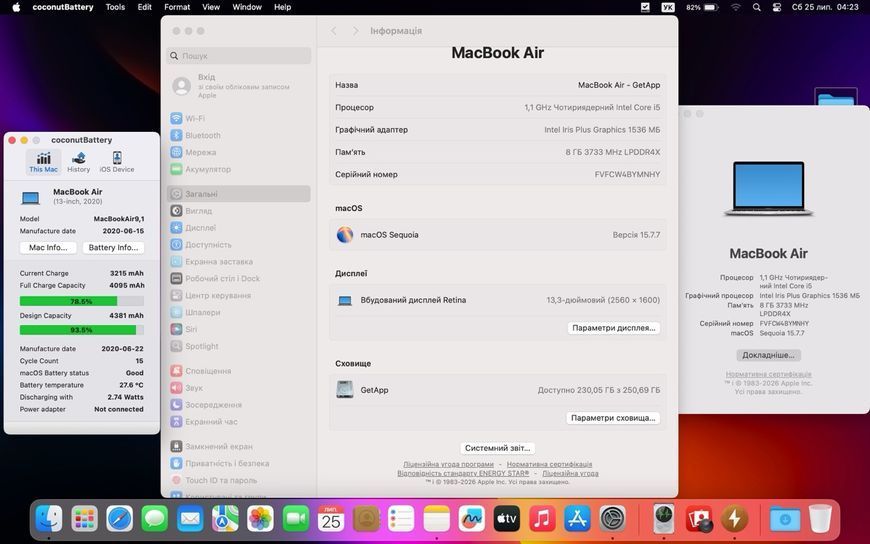The width and height of the screenshot is (870, 544).
Task: Open Звук sound settings
Action: click(x=239, y=388)
